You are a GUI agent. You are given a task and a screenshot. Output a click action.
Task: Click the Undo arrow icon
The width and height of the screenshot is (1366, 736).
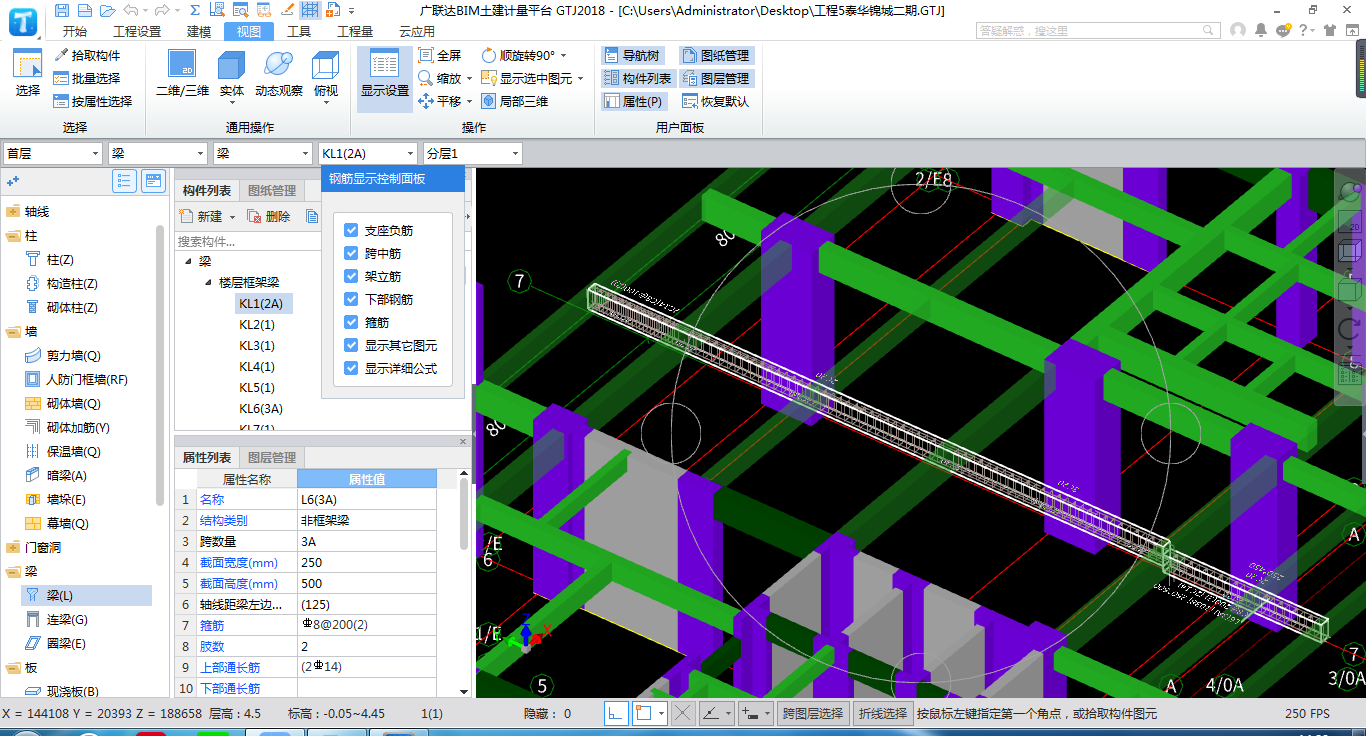[130, 11]
